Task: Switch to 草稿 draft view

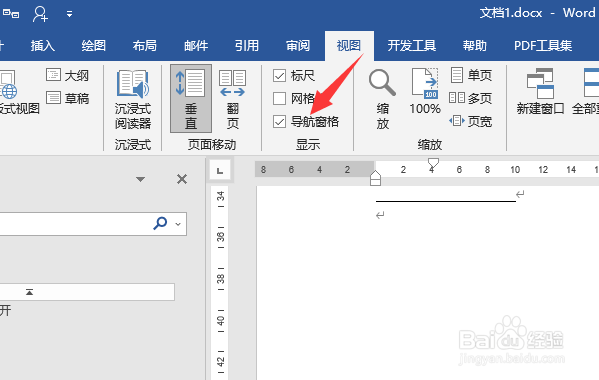Action: (68, 98)
